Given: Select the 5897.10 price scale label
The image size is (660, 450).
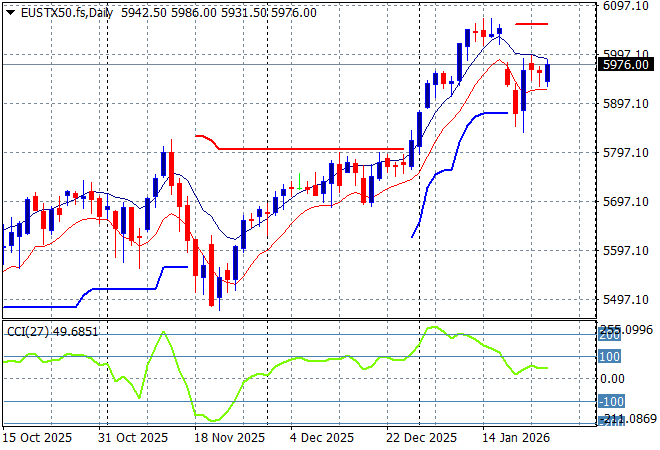Looking at the screenshot, I should click(626, 104).
